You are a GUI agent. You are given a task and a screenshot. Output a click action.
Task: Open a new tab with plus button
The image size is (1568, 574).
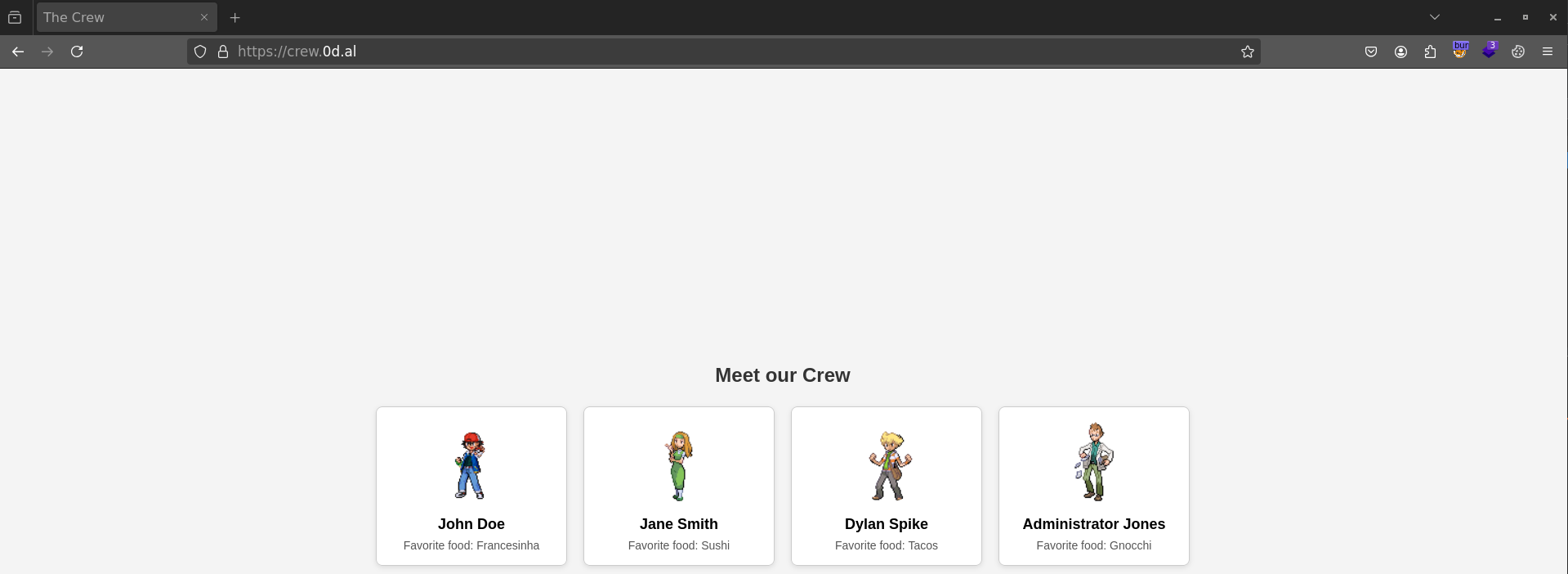[235, 17]
